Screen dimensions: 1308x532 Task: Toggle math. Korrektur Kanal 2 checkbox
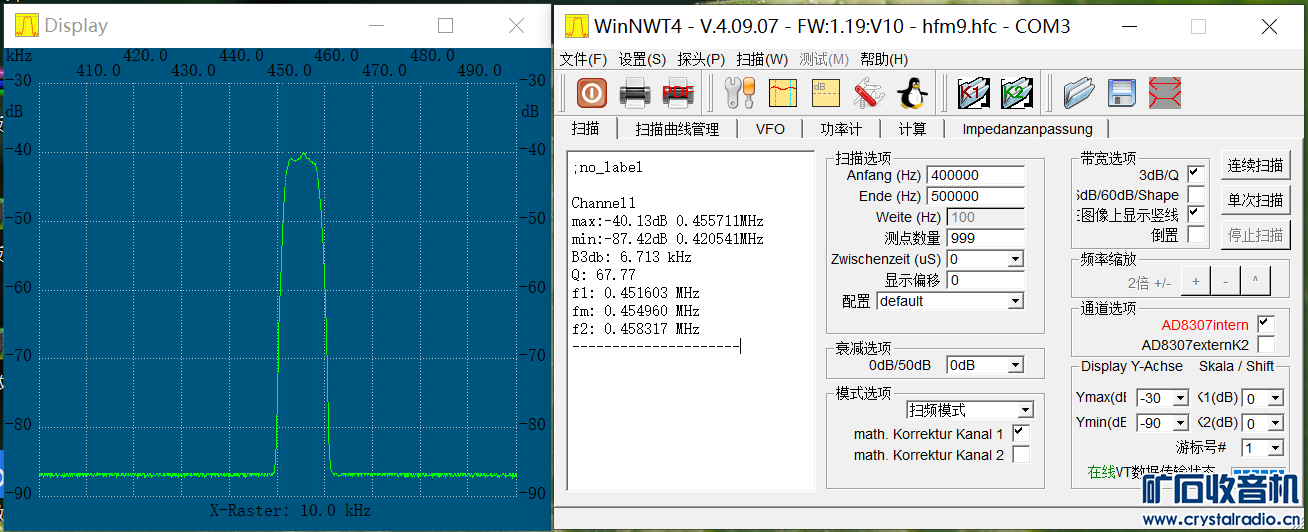1020,455
